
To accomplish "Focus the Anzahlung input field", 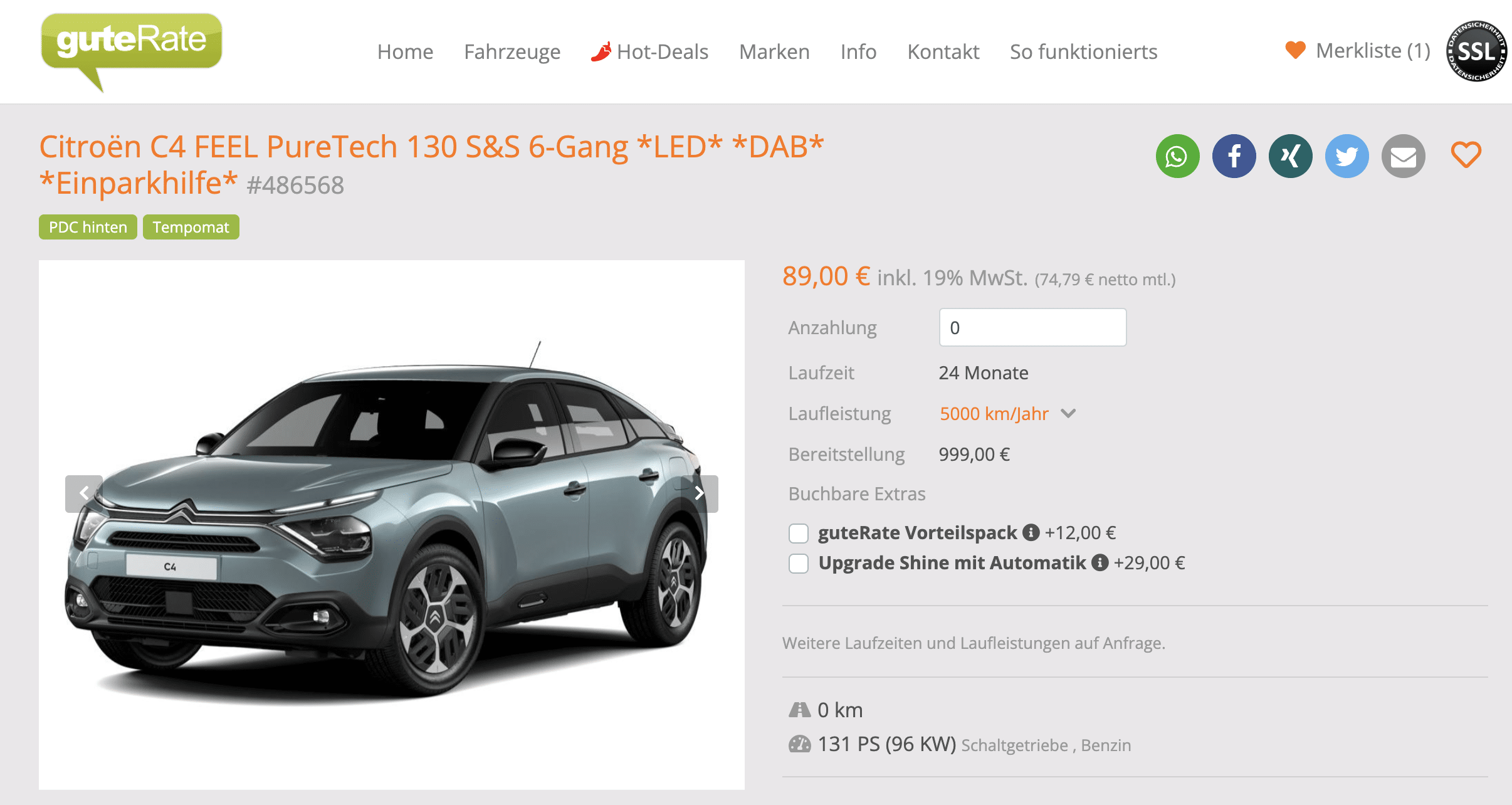I will tap(1032, 327).
